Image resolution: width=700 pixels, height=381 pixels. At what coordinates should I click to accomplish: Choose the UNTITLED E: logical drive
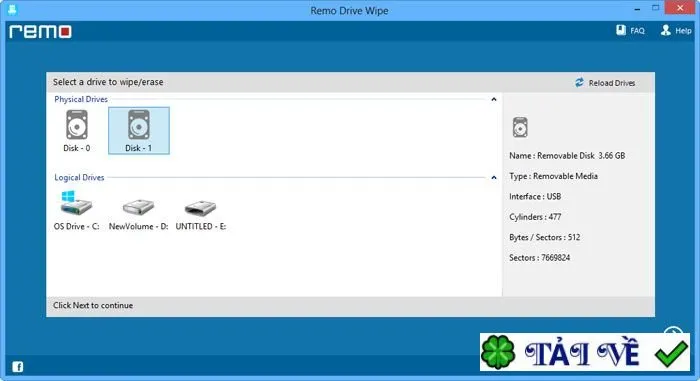pyautogui.click(x=200, y=214)
